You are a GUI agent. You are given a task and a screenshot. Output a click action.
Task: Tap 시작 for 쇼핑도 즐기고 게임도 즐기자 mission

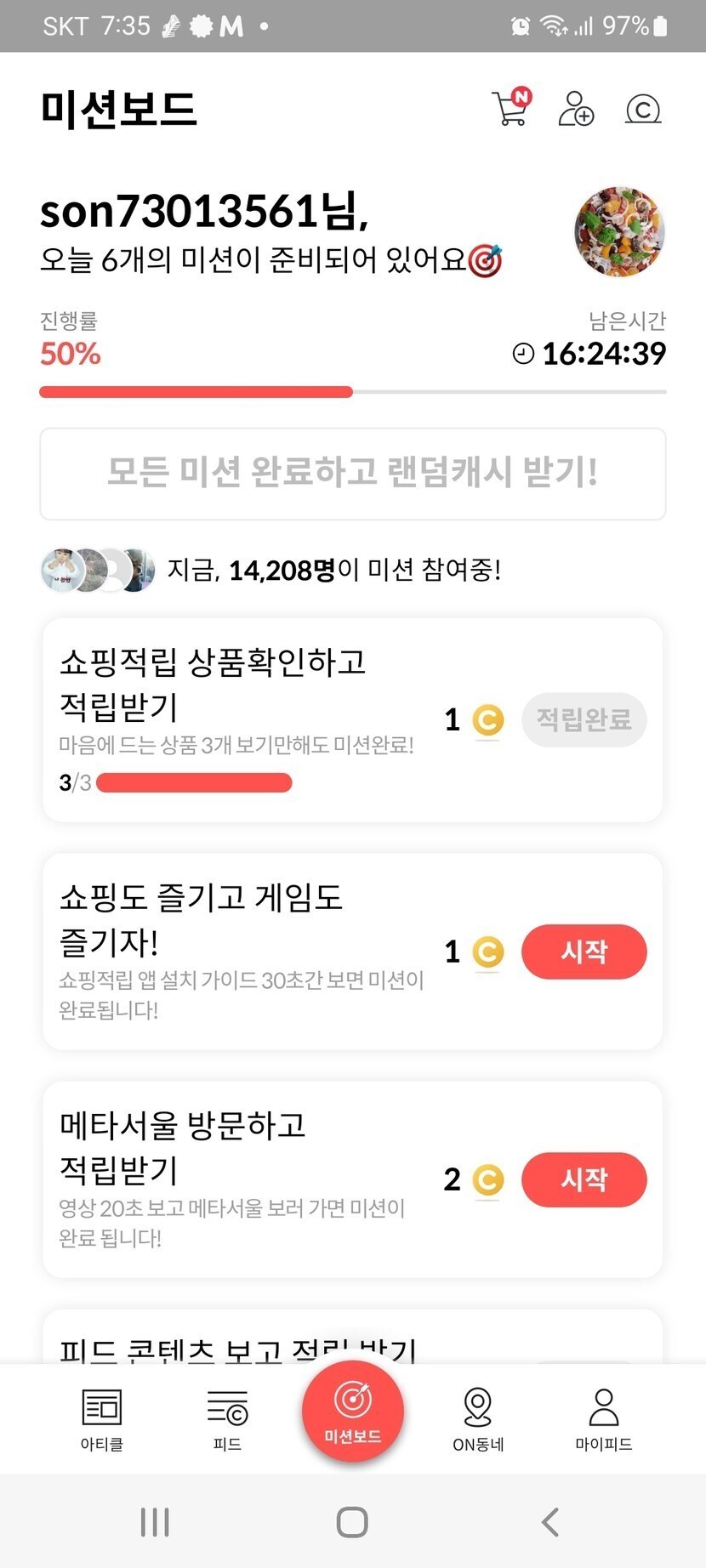coord(584,952)
